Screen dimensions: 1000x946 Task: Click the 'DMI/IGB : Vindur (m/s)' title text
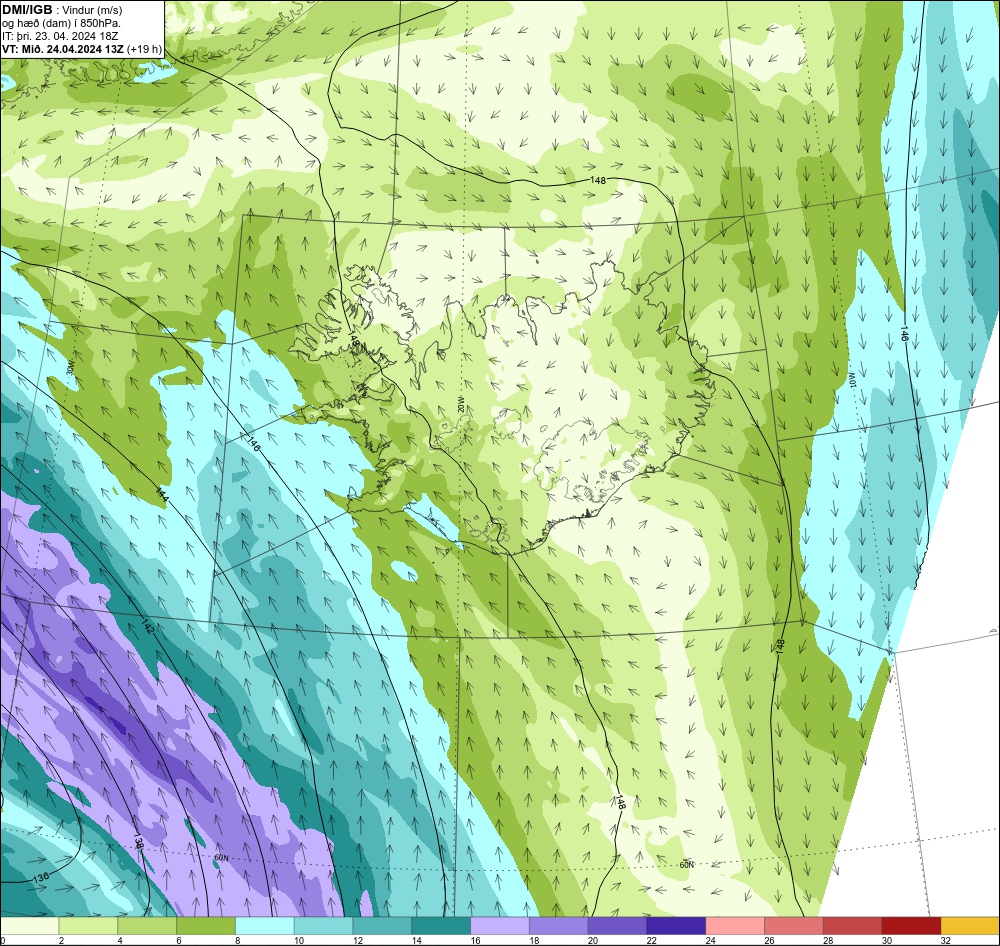[x=62, y=10]
